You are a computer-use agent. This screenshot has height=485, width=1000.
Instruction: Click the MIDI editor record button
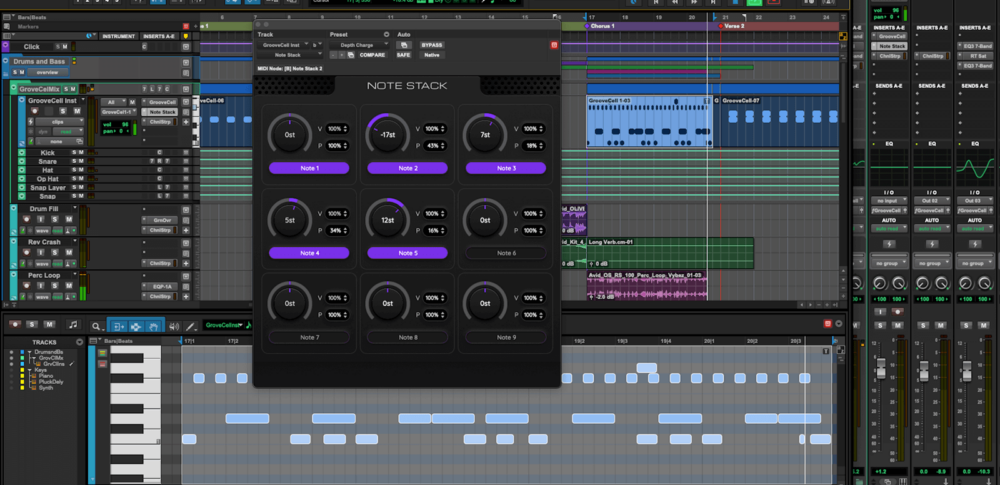tap(14, 324)
